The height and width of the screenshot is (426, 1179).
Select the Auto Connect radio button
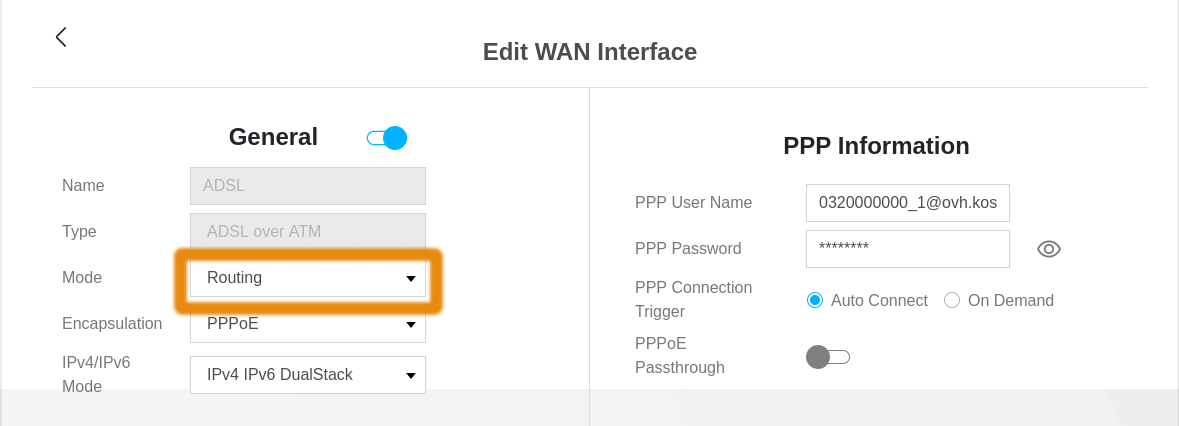click(815, 300)
